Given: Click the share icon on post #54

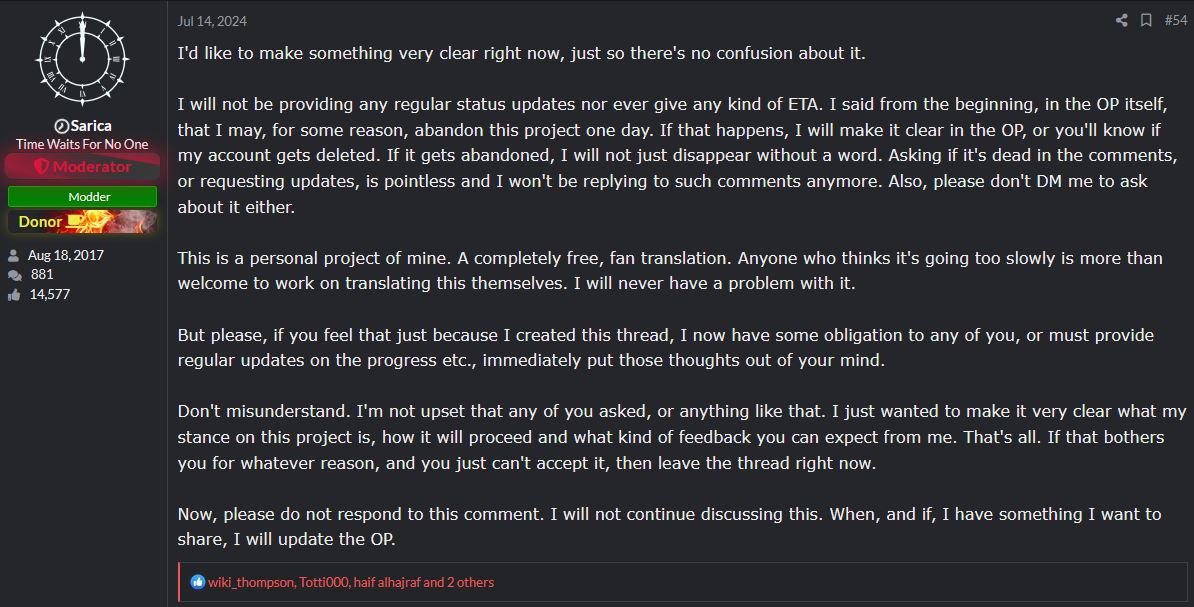Looking at the screenshot, I should click(x=1121, y=21).
